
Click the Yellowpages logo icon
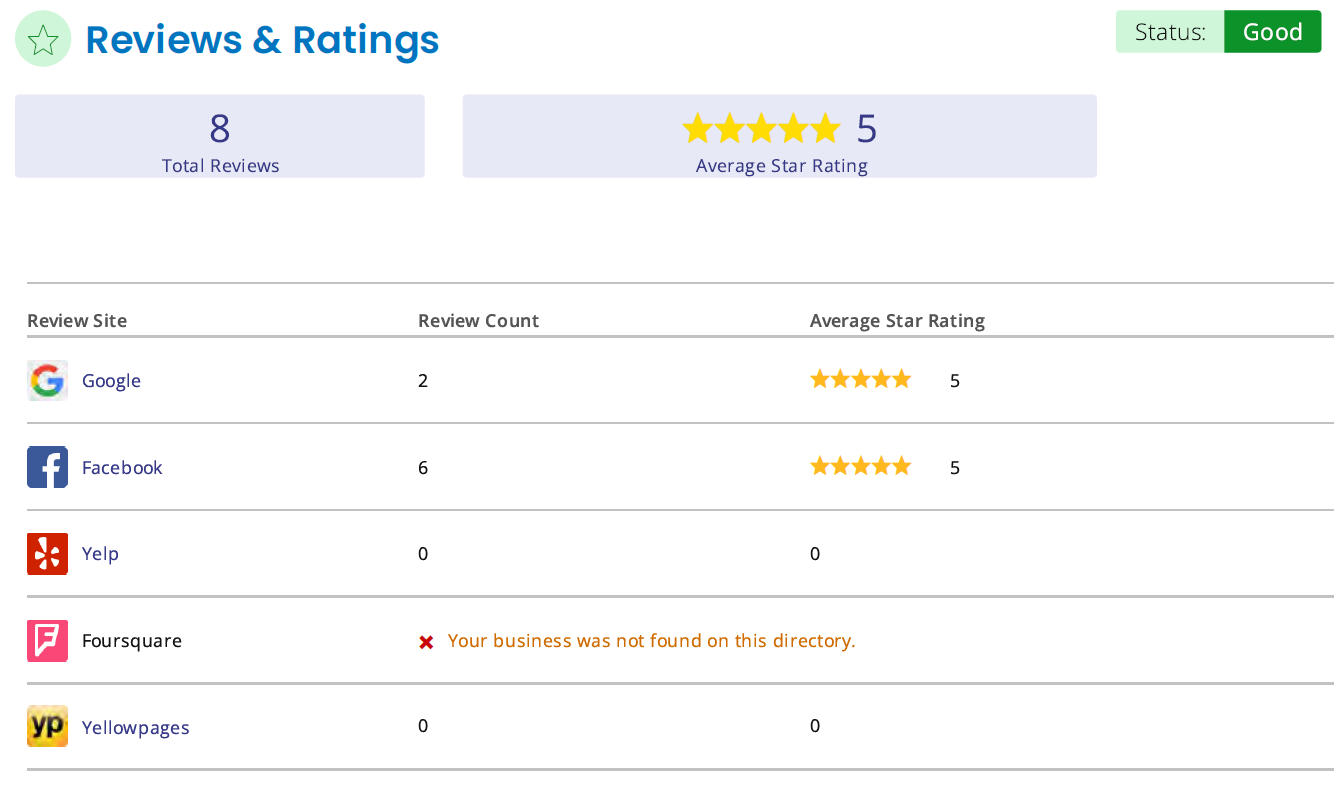tap(47, 727)
